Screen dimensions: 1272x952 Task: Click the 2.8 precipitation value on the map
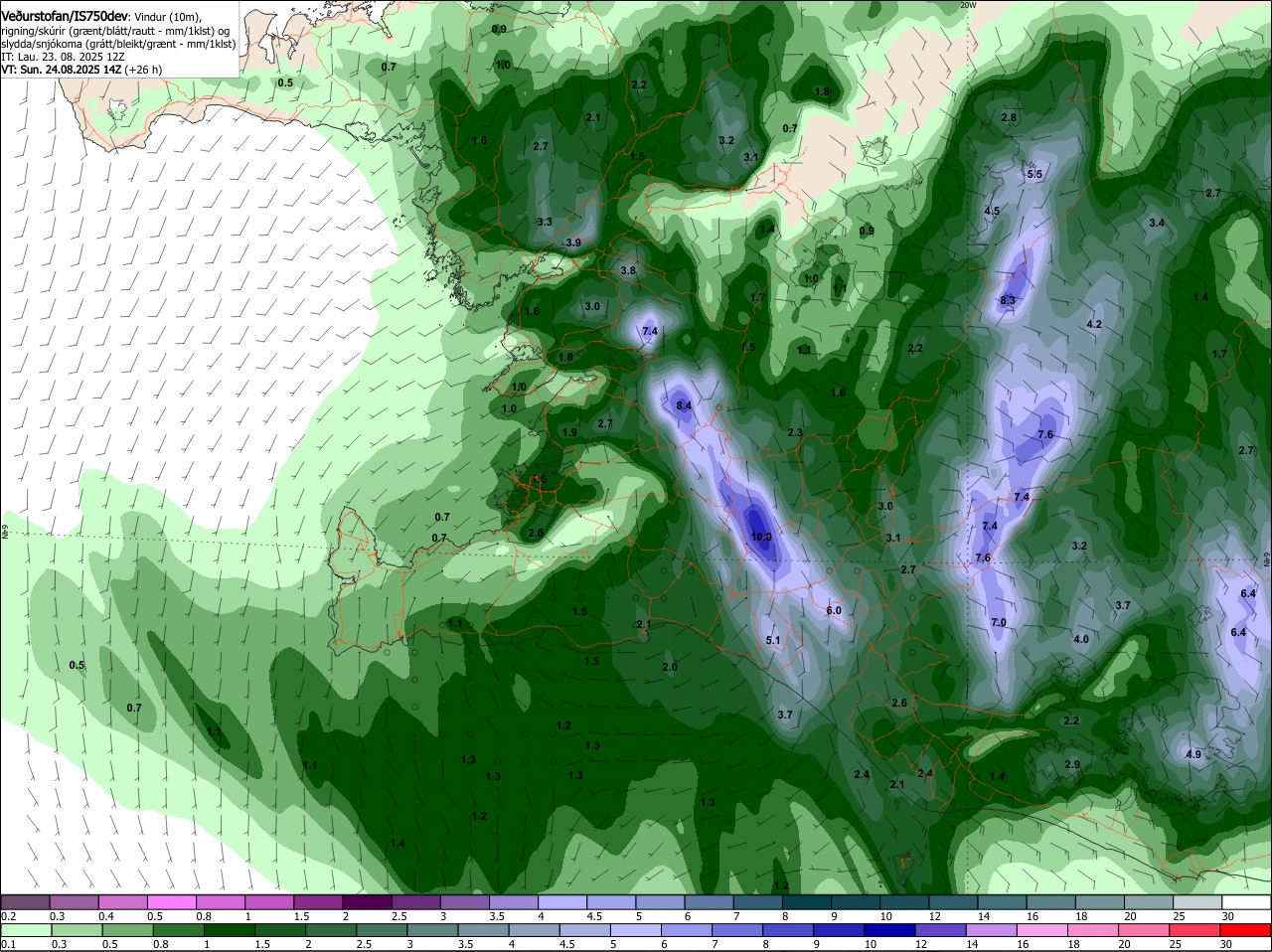tap(1009, 118)
